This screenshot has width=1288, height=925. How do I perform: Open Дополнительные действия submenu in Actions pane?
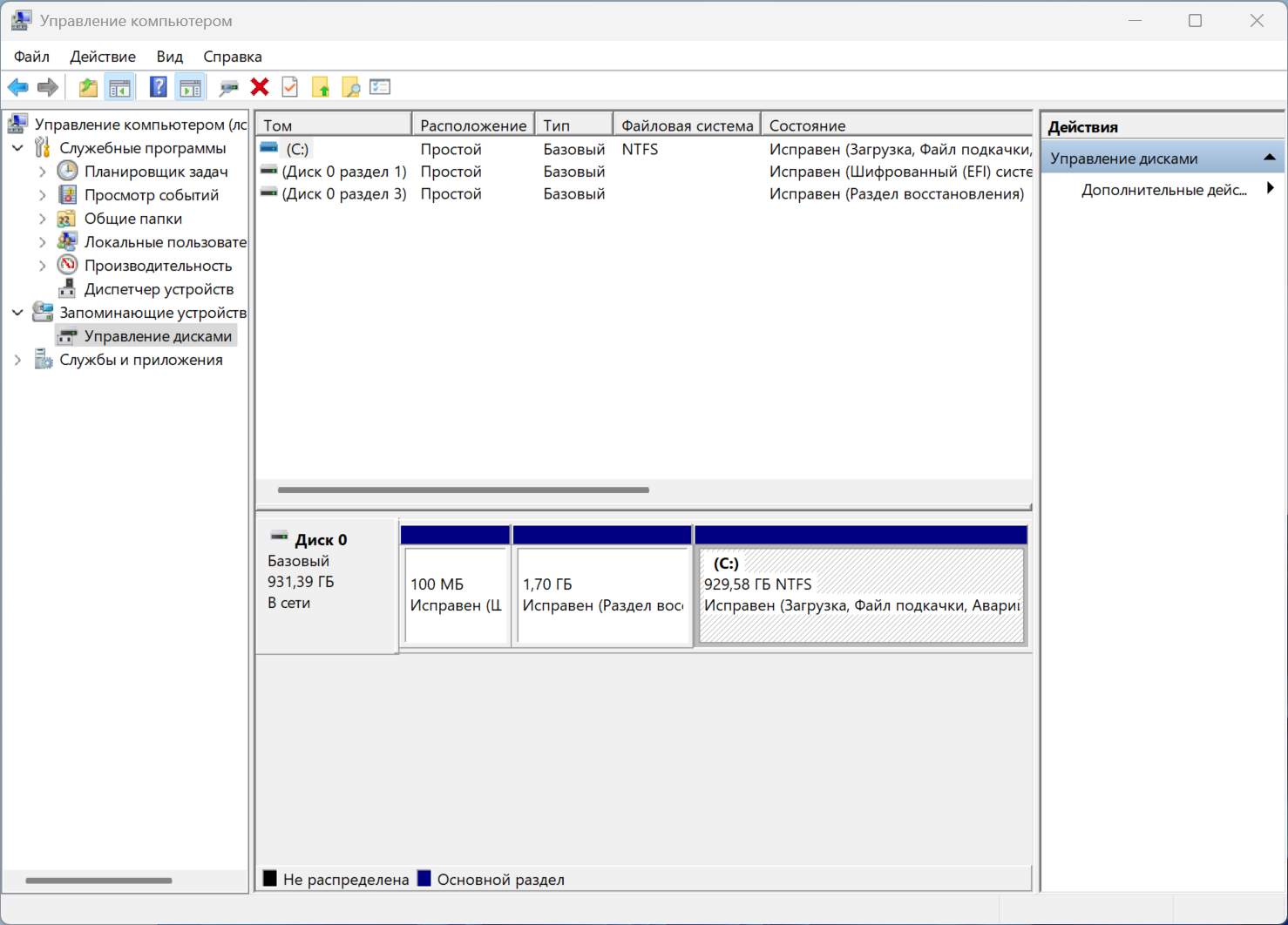[x=1163, y=190]
